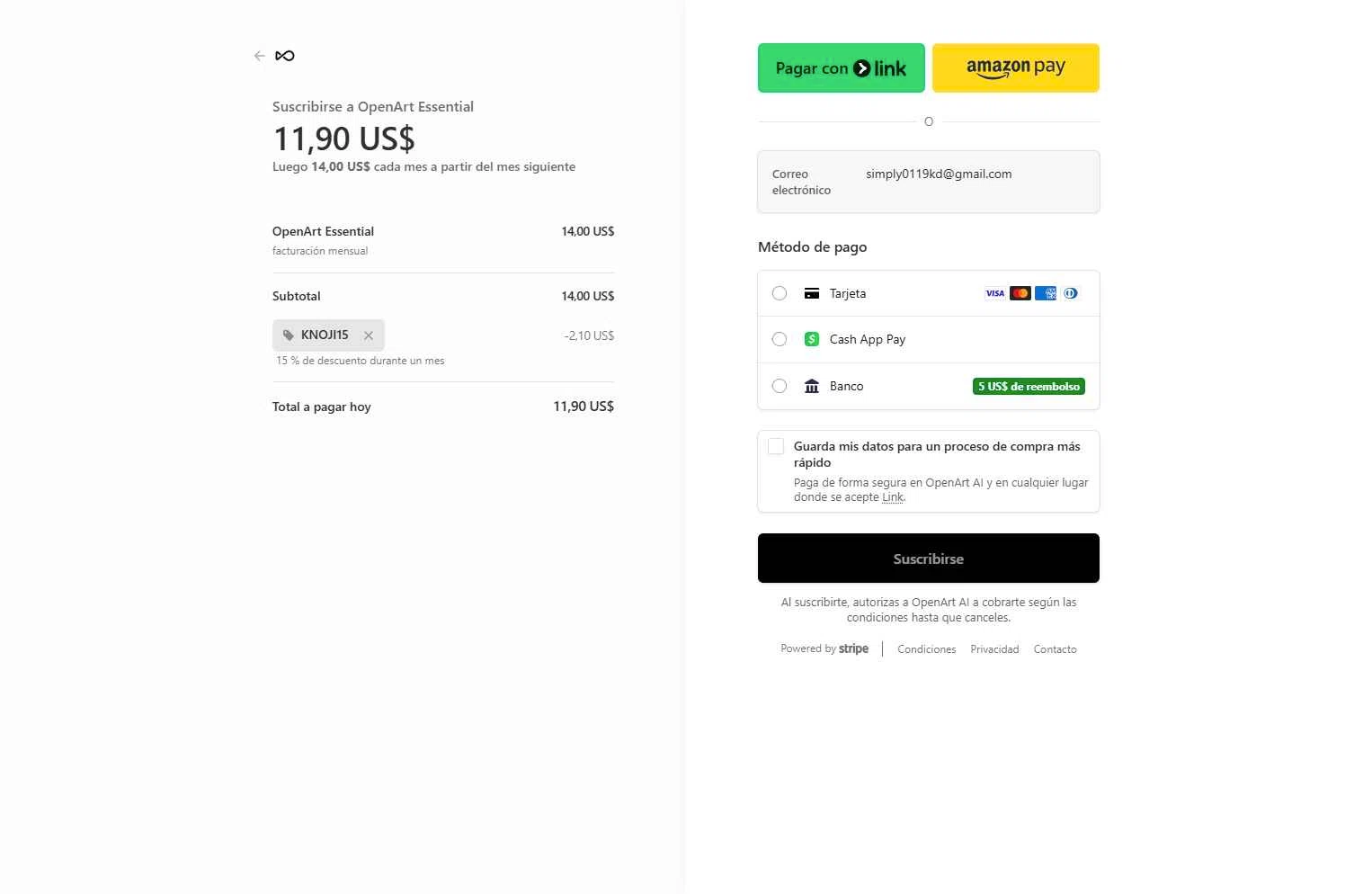Click the Suscribirse button

tap(929, 559)
